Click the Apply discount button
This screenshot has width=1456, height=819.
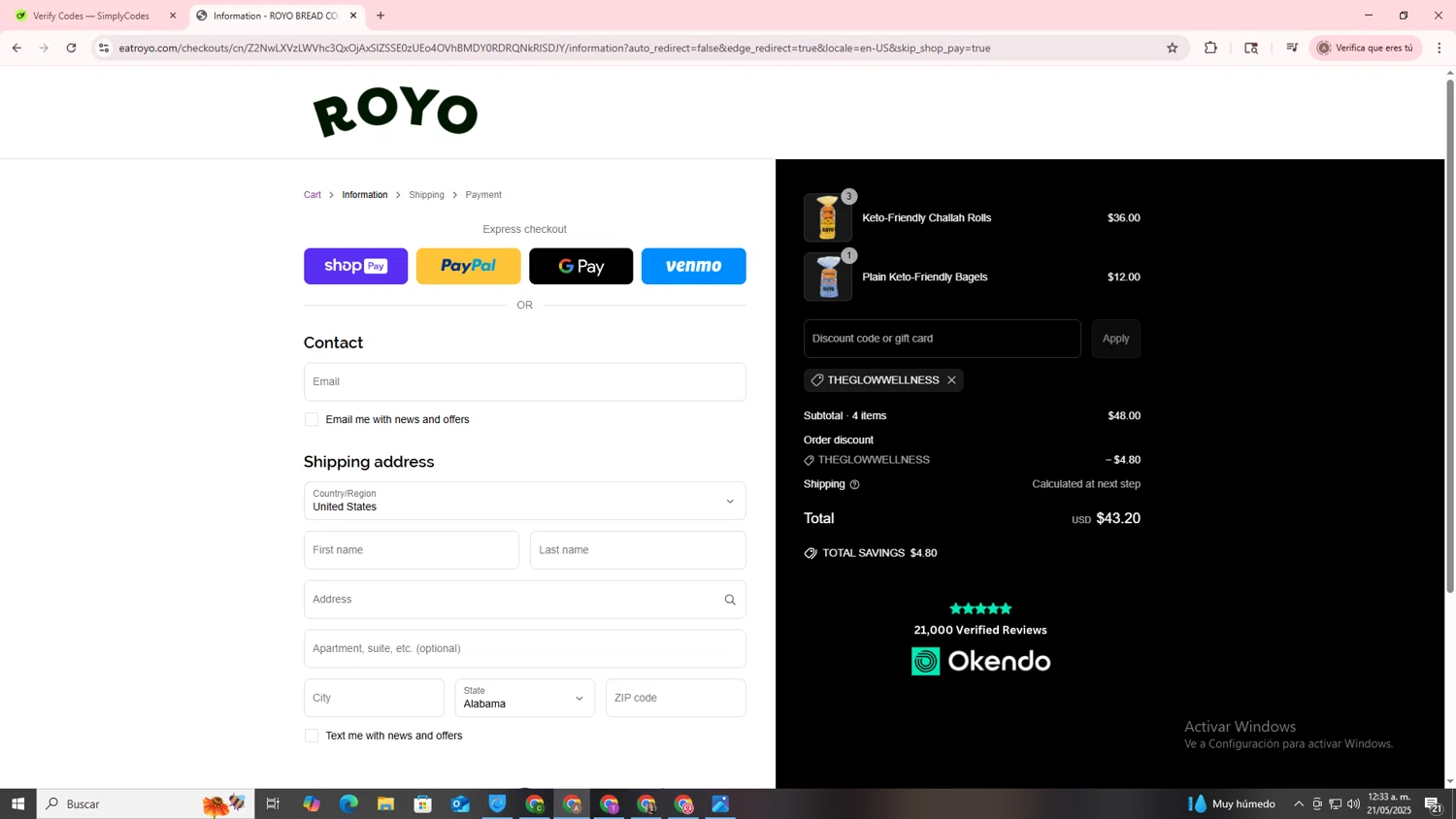pyautogui.click(x=1115, y=339)
